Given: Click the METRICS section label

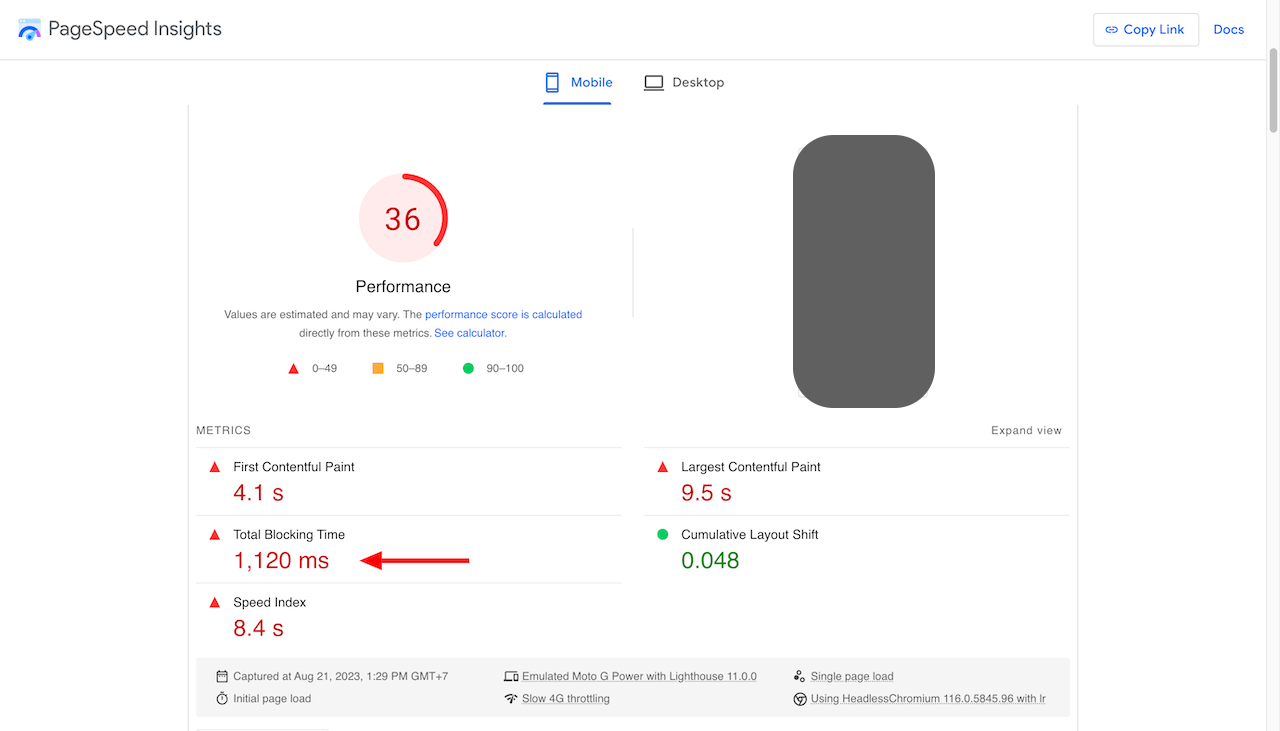Looking at the screenshot, I should click(x=224, y=431).
